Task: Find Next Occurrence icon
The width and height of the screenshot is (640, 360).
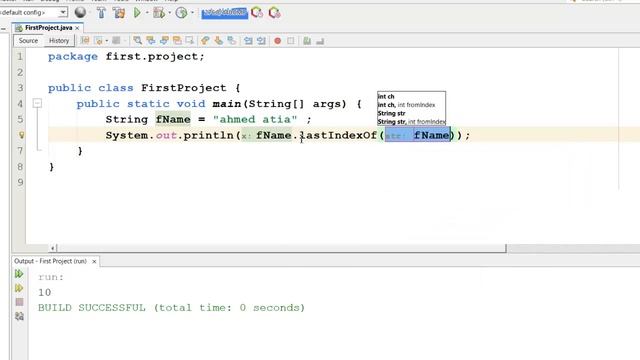Action: click(164, 40)
